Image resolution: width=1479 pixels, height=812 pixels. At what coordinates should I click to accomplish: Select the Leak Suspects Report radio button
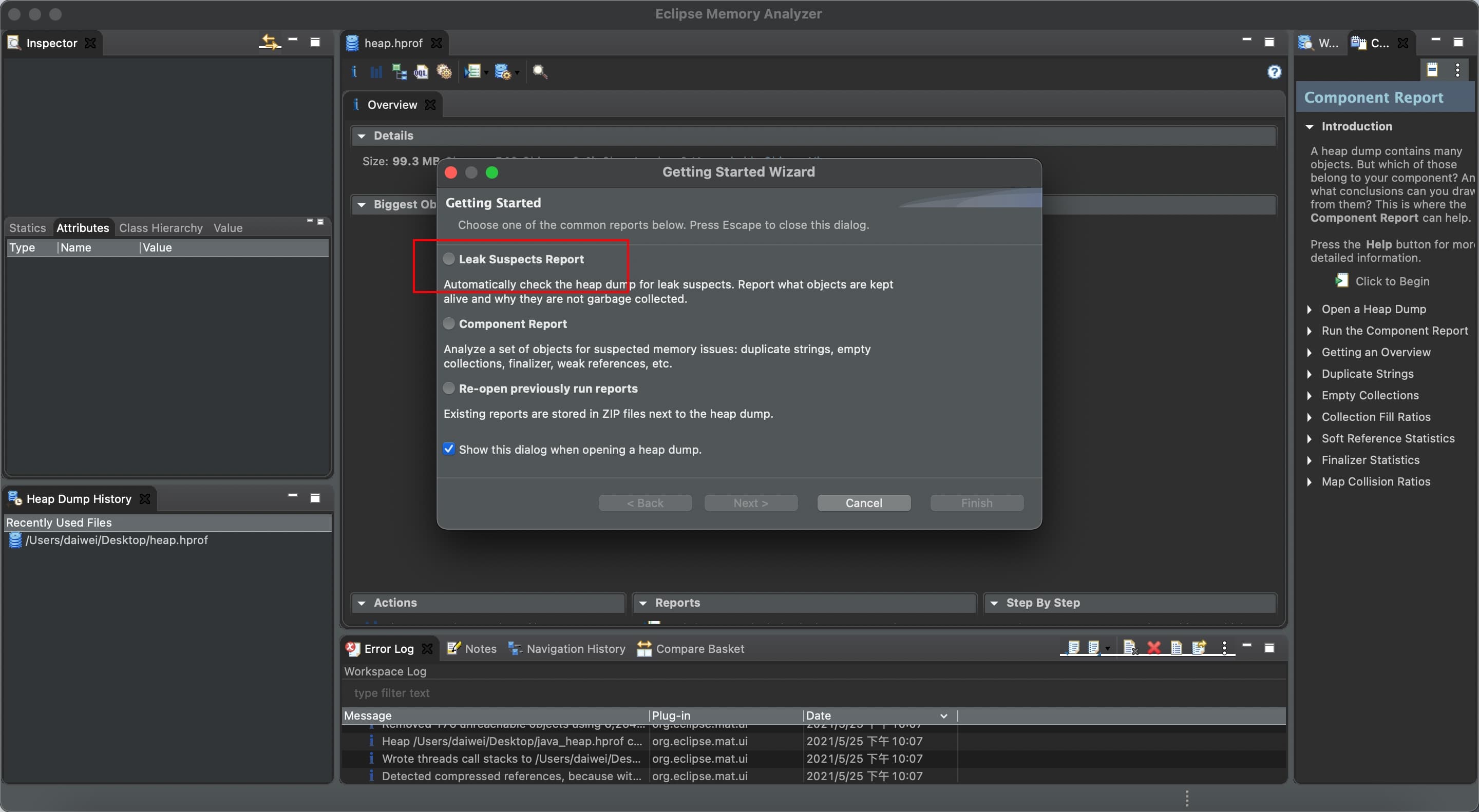tap(449, 259)
